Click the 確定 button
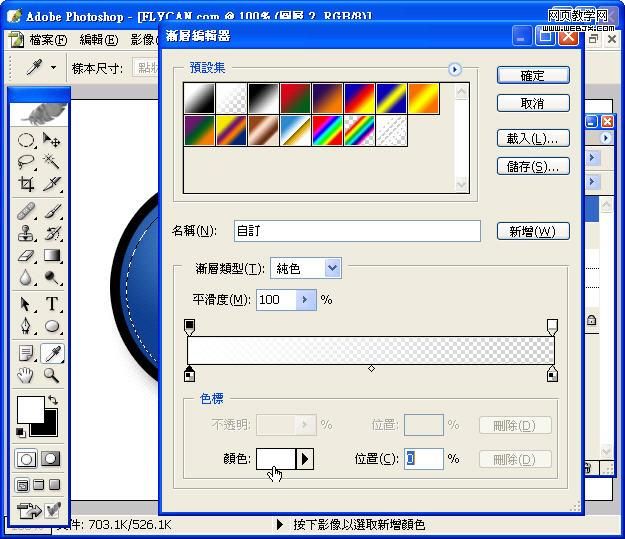Screen dimensions: 625x539 [533, 75]
